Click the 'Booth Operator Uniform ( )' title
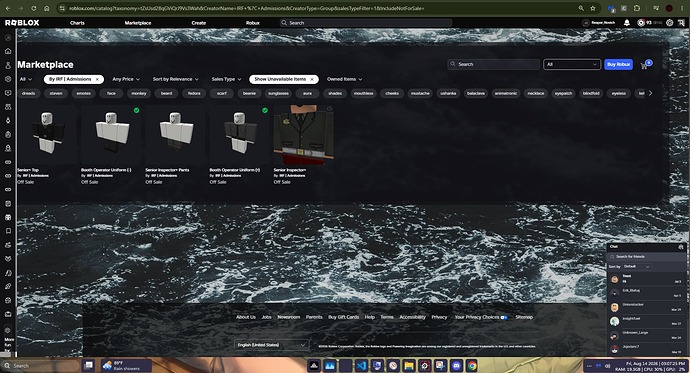The image size is (690, 373). [106, 170]
